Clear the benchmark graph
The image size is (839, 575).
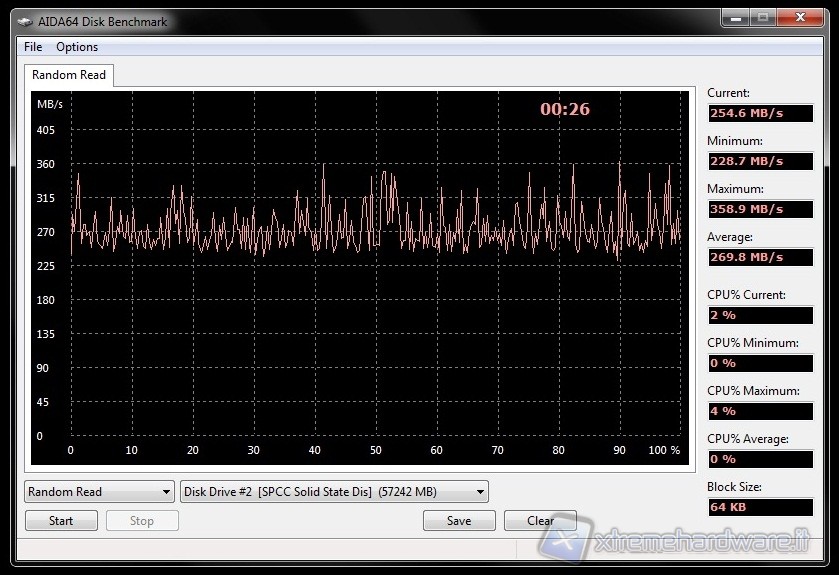[540, 521]
